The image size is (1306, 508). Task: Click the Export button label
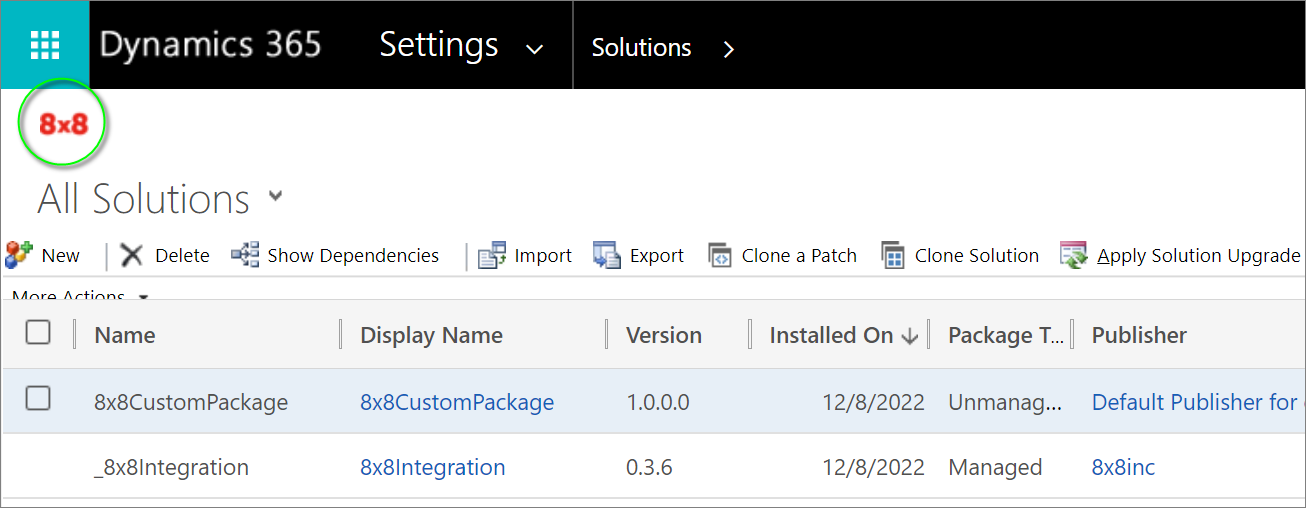(657, 256)
